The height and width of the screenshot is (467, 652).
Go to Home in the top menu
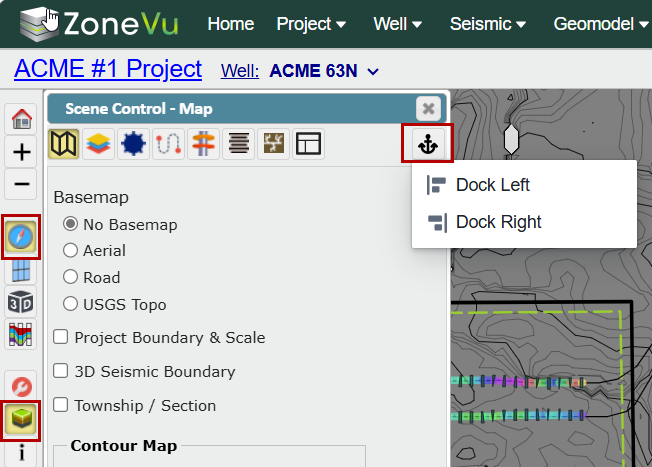(x=231, y=24)
